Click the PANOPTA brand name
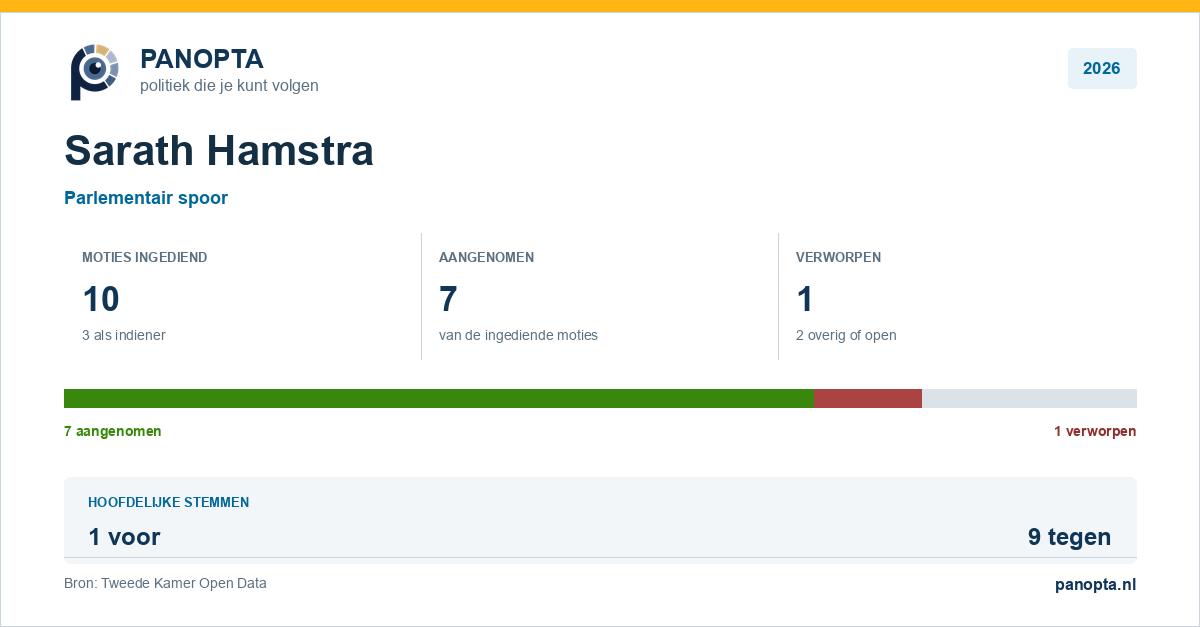Viewport: 1200px width, 627px height. (202, 59)
